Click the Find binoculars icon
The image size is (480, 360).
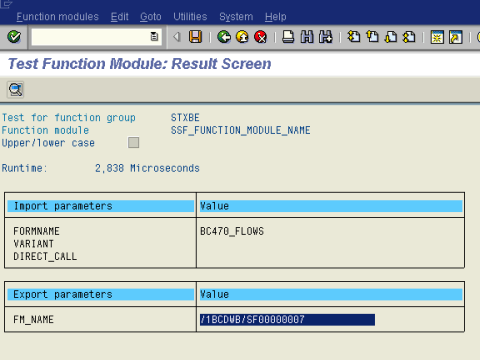307,37
